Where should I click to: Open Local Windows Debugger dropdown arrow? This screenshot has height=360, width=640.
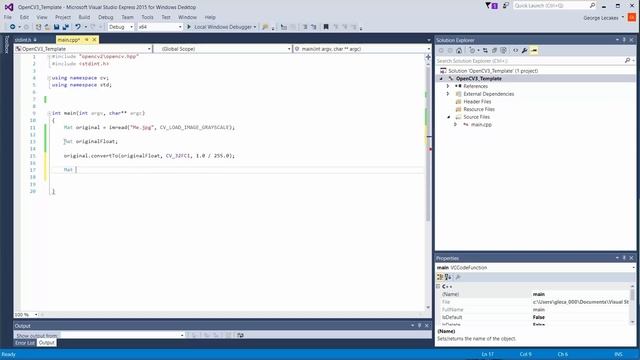click(x=255, y=27)
